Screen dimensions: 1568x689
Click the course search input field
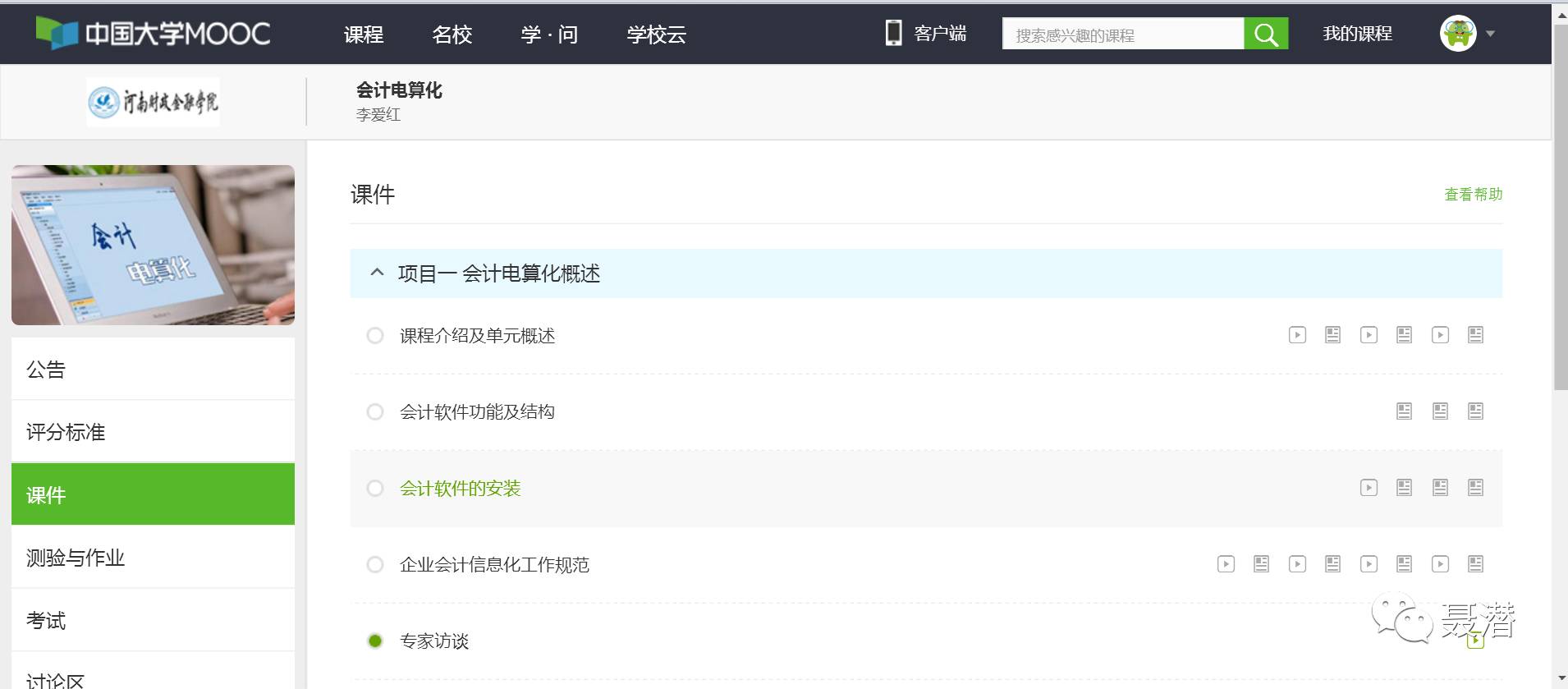click(1122, 34)
